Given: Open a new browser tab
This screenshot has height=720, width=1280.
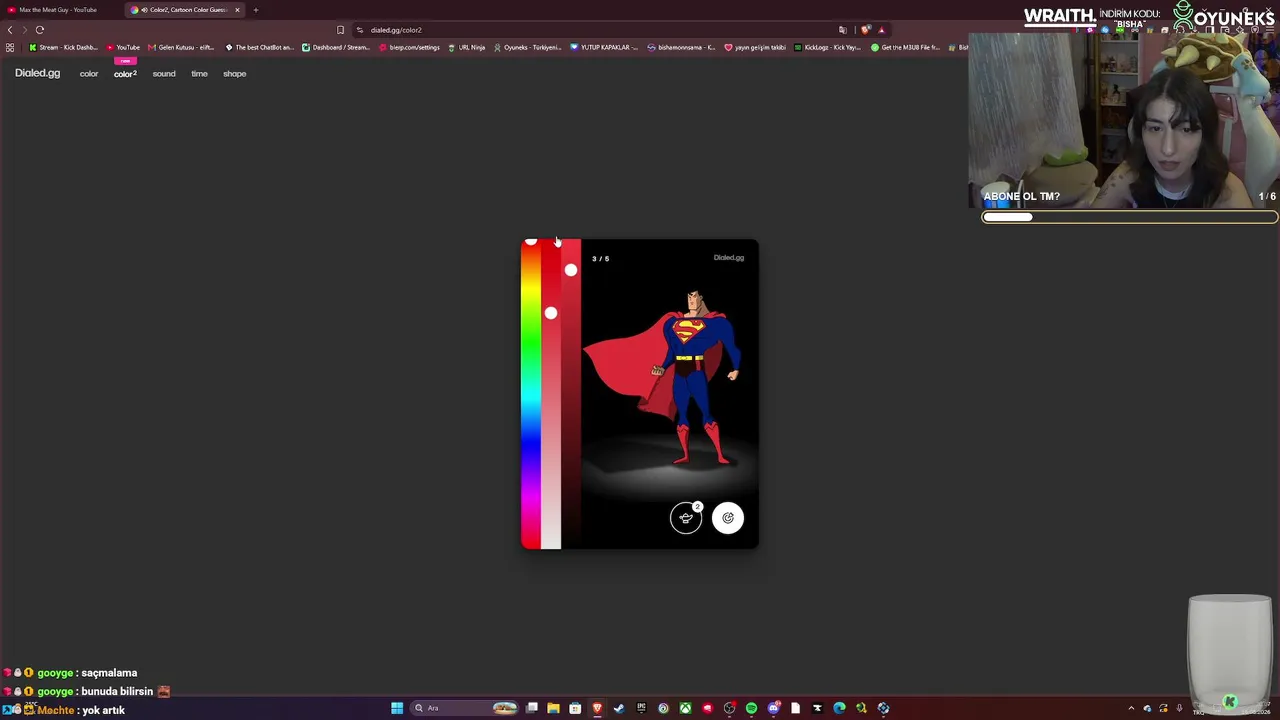Looking at the screenshot, I should coord(255,10).
